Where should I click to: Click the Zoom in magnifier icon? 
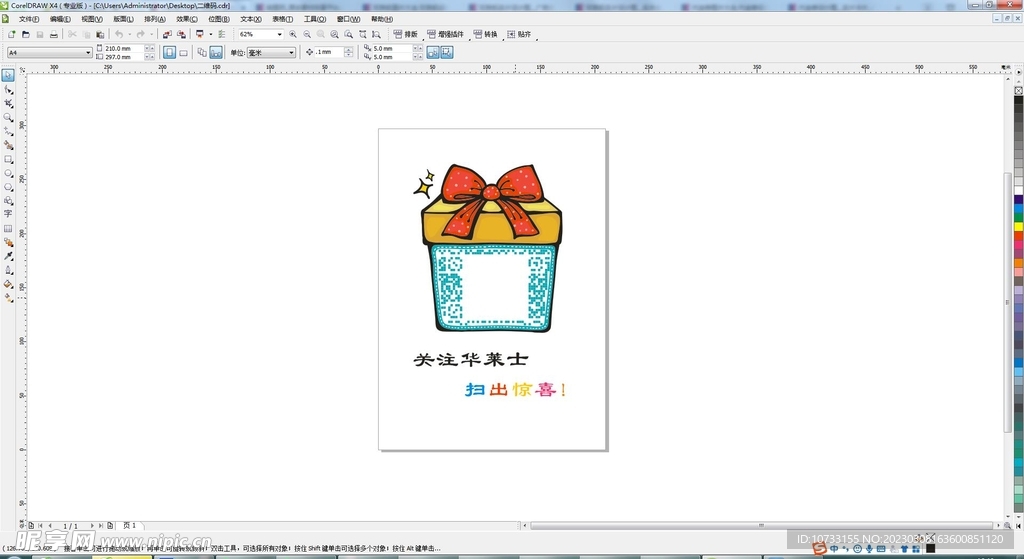pyautogui.click(x=293, y=35)
